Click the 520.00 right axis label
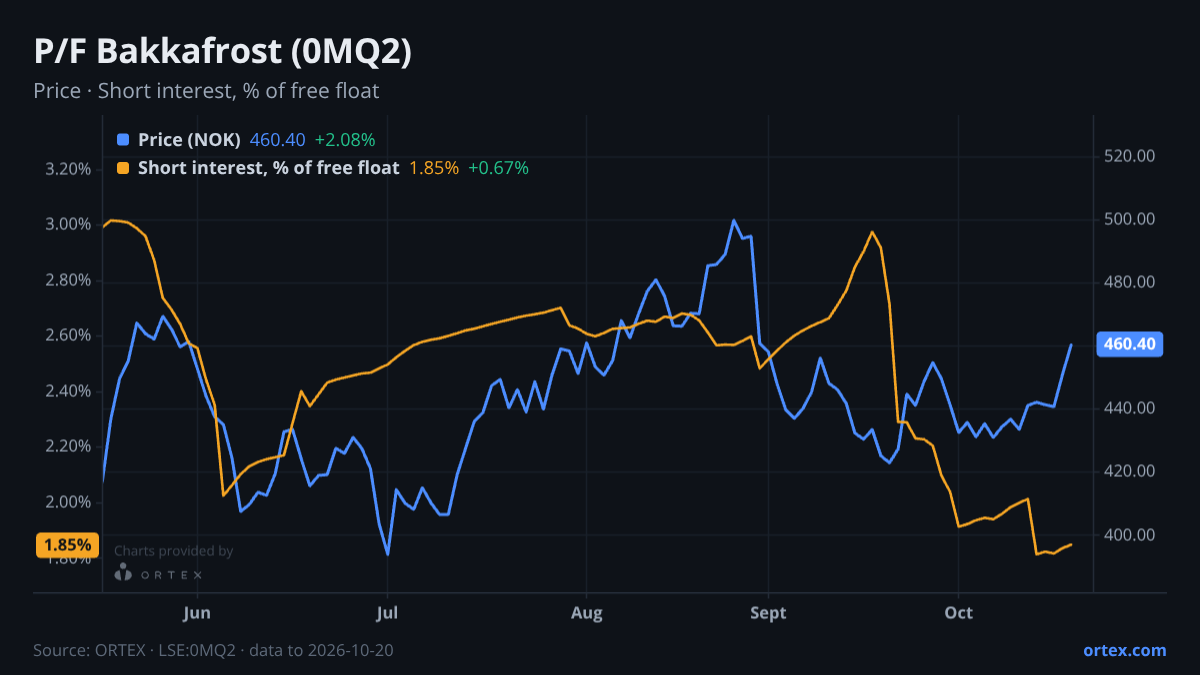The image size is (1200, 675). [x=1130, y=156]
